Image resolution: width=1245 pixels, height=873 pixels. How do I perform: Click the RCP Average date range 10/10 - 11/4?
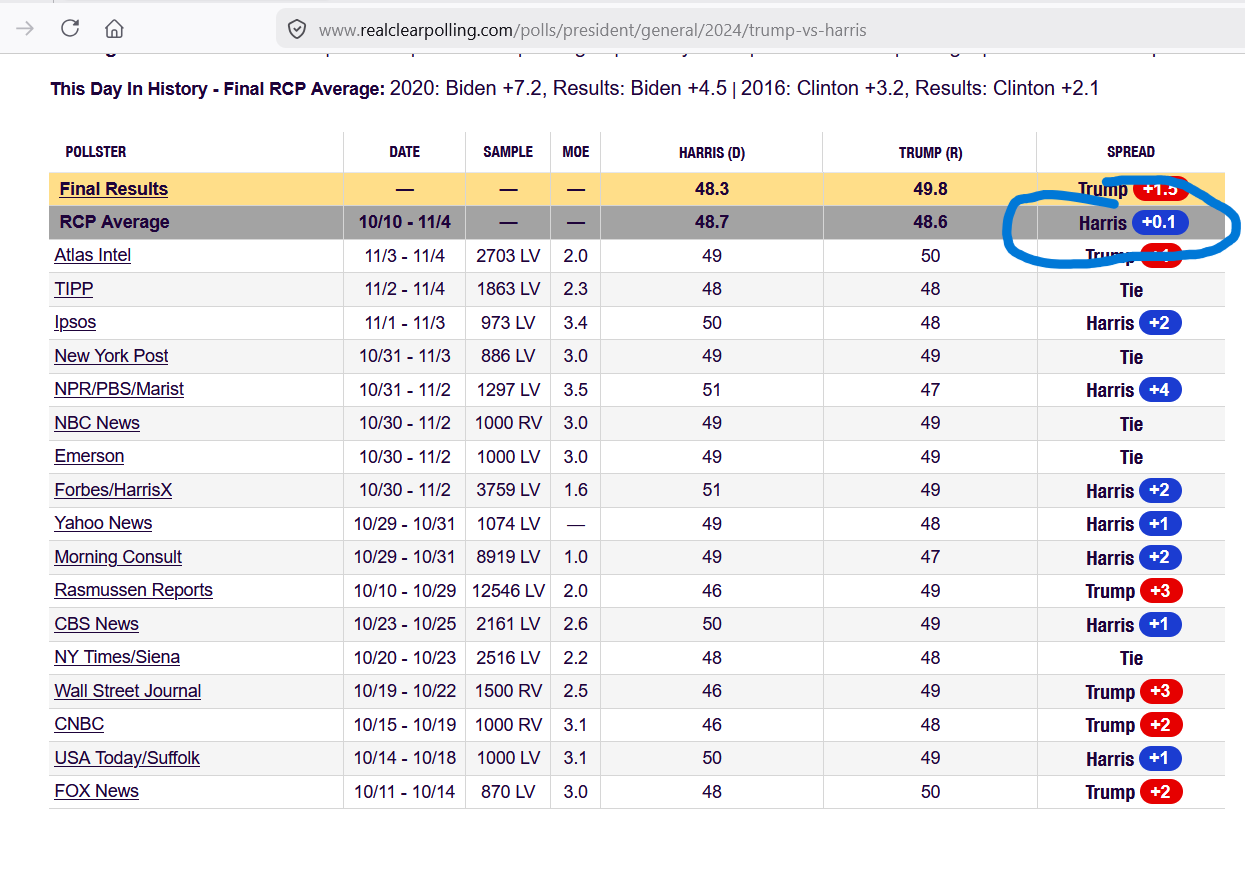point(405,222)
